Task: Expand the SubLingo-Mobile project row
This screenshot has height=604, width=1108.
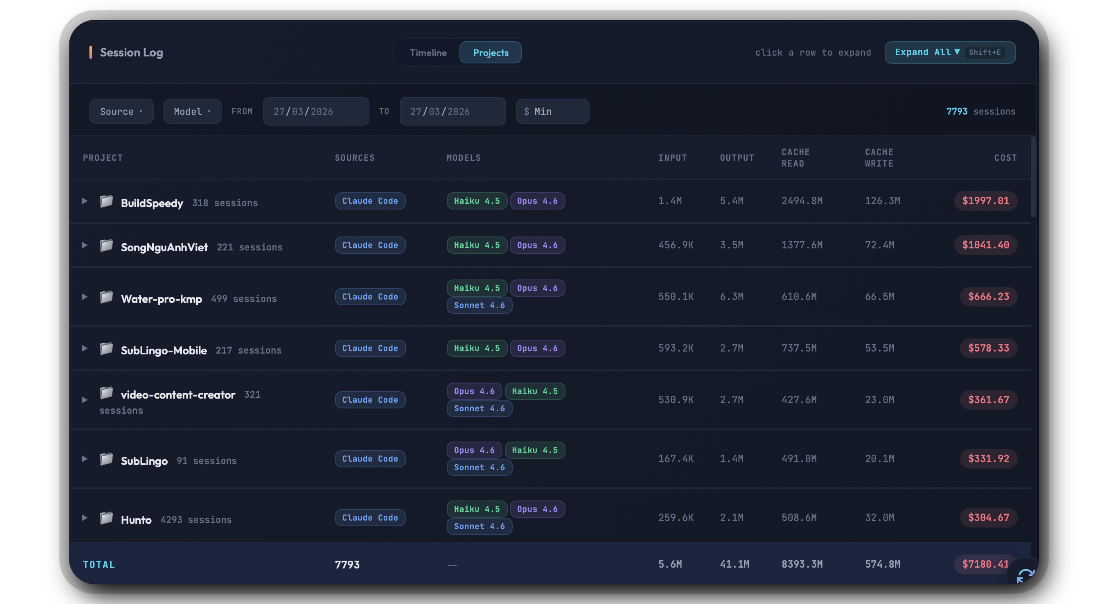Action: click(x=84, y=349)
